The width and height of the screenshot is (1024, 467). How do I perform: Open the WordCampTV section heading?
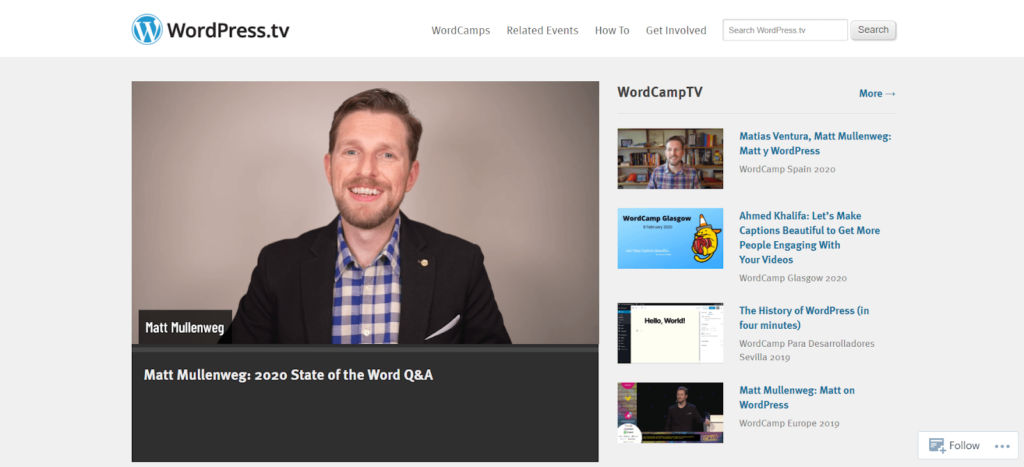(660, 92)
